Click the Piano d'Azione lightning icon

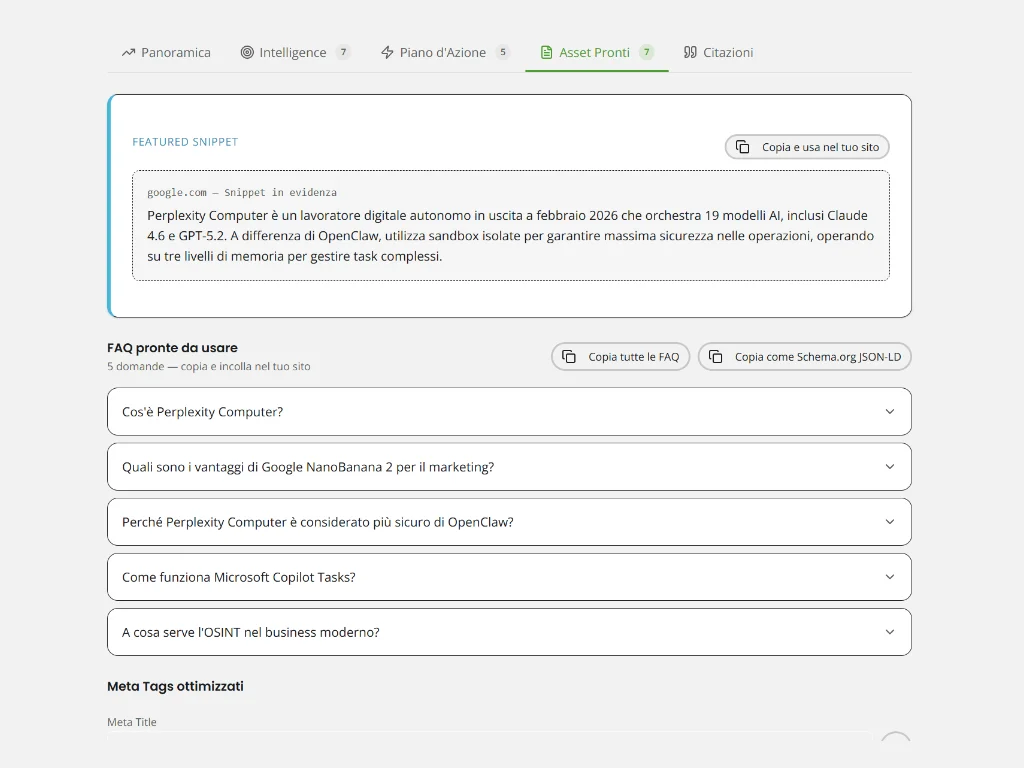[x=387, y=52]
